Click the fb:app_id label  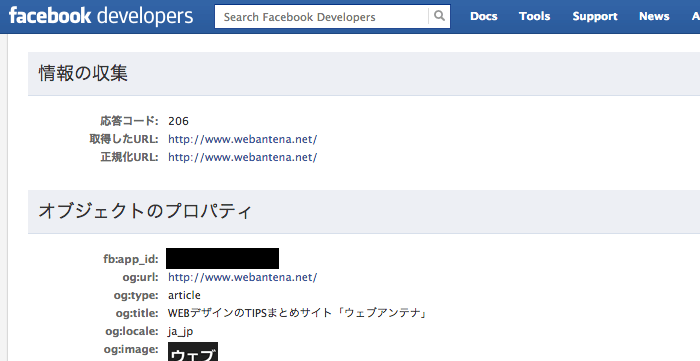pos(130,259)
